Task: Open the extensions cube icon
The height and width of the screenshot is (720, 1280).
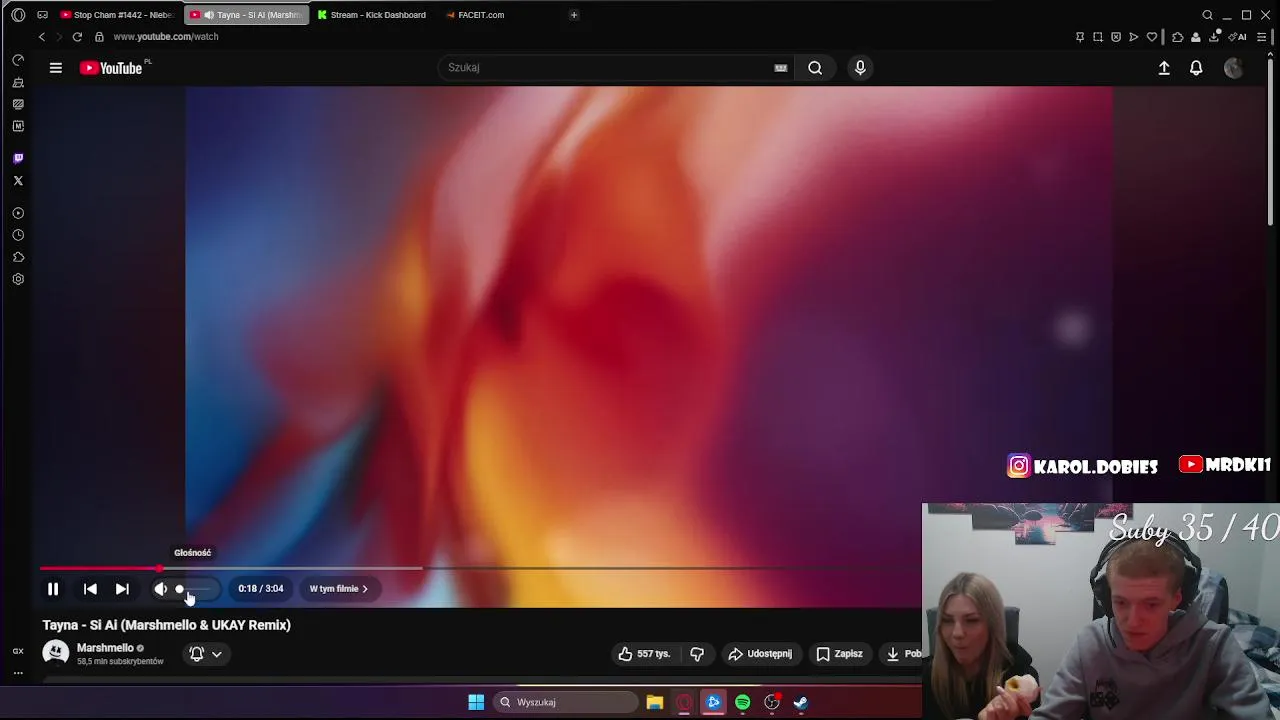Action: click(x=1177, y=37)
